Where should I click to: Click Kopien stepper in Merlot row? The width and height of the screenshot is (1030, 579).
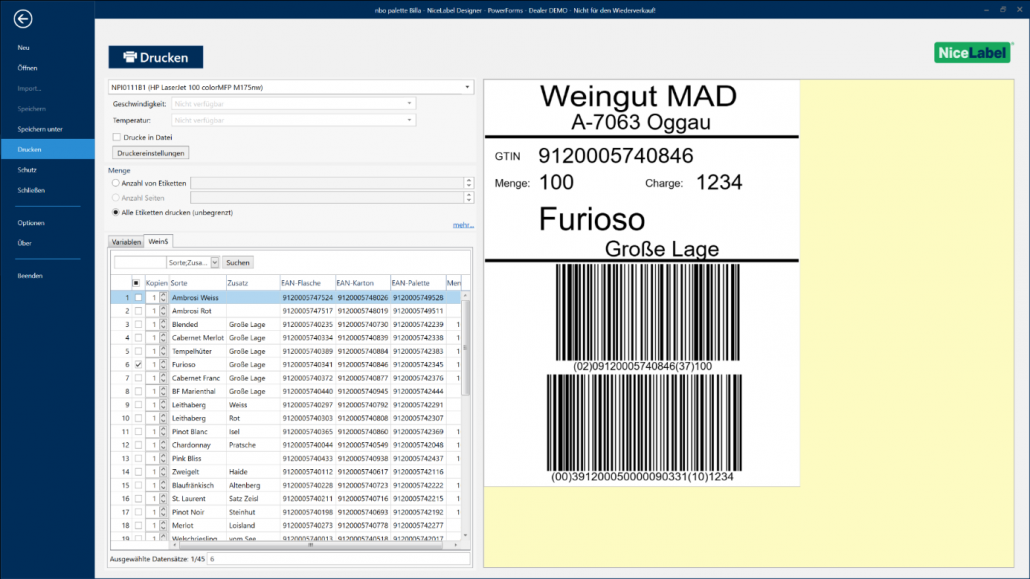pyautogui.click(x=163, y=526)
